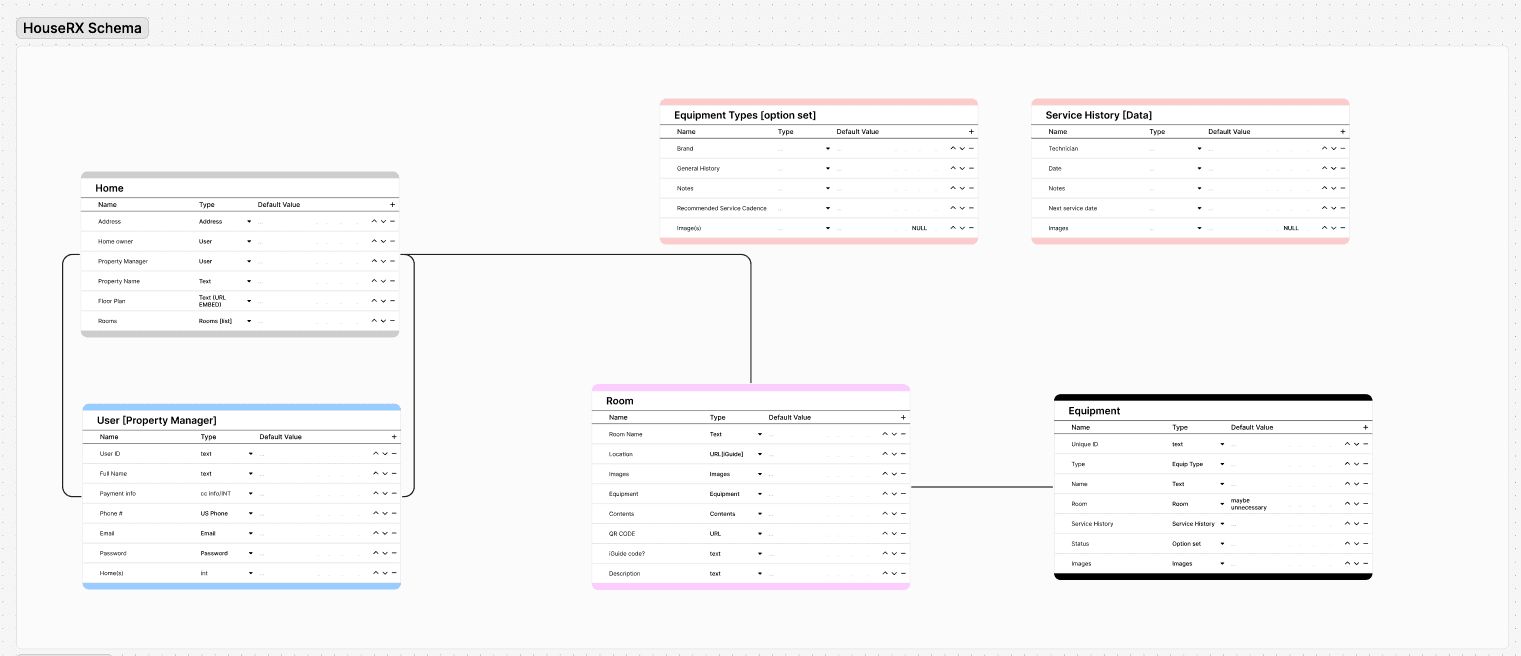Open the Type dropdown for Floor Plan

pyautogui.click(x=248, y=301)
